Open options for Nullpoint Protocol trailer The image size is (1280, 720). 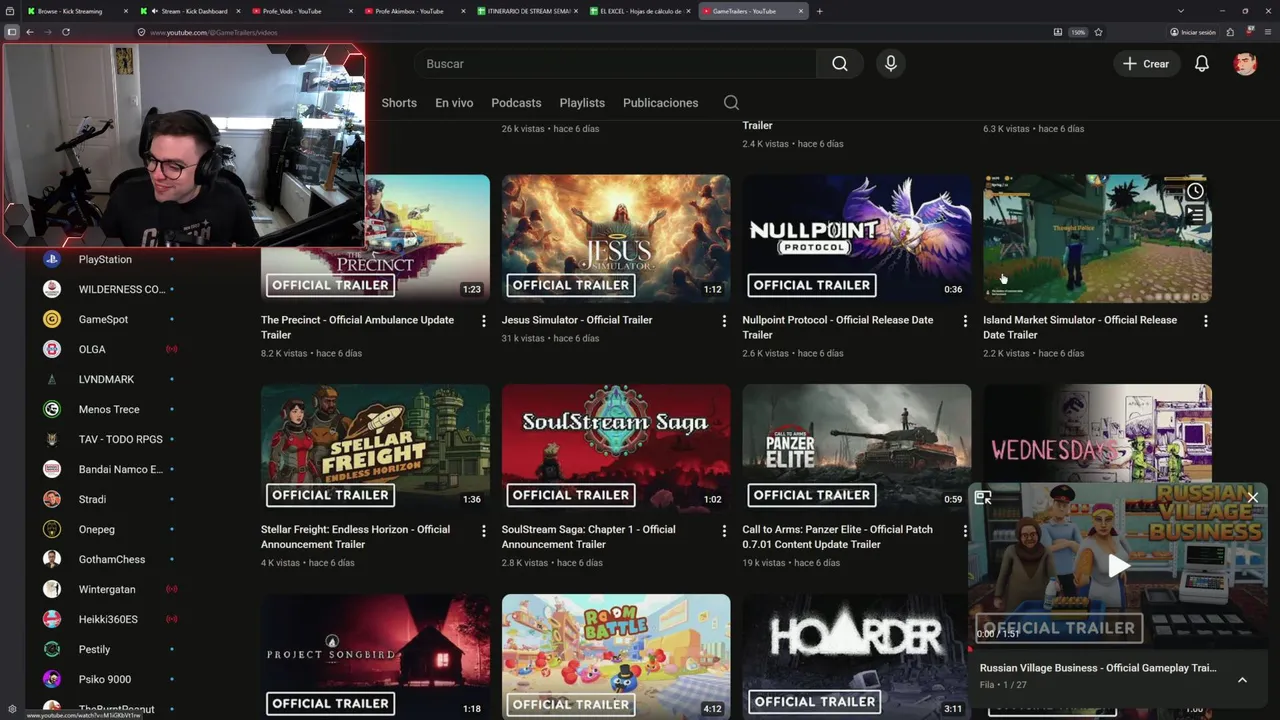click(x=965, y=321)
